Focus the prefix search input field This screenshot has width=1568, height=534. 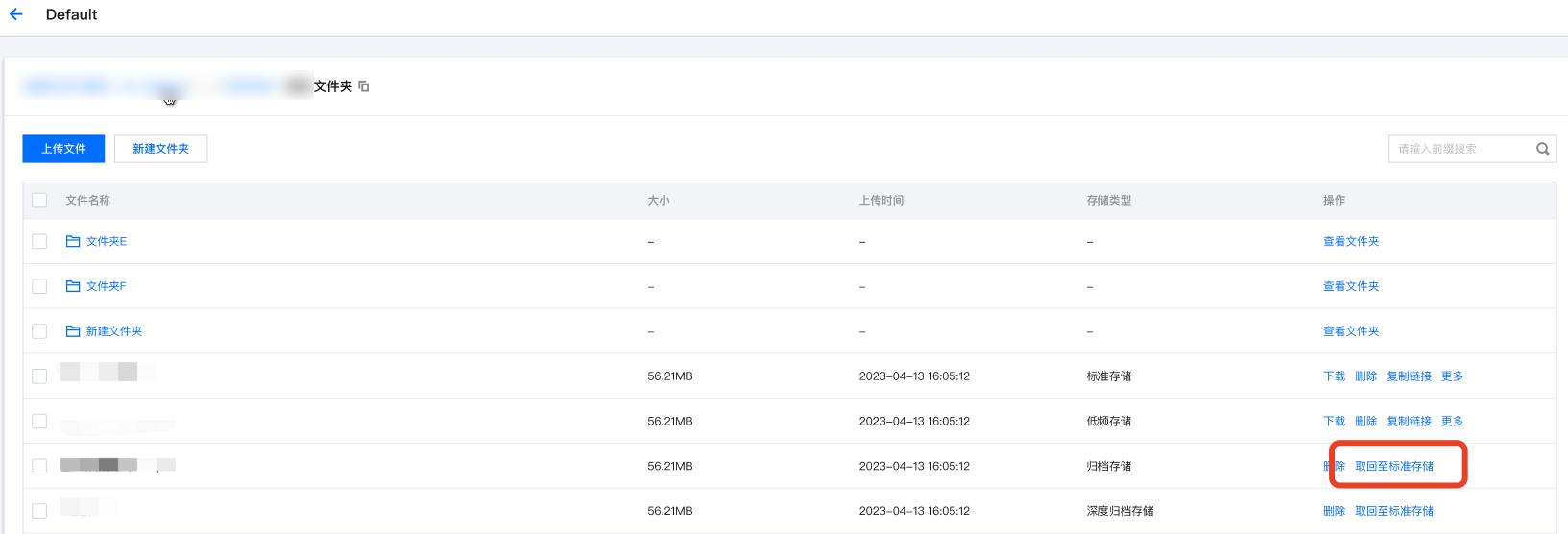coord(1459,149)
